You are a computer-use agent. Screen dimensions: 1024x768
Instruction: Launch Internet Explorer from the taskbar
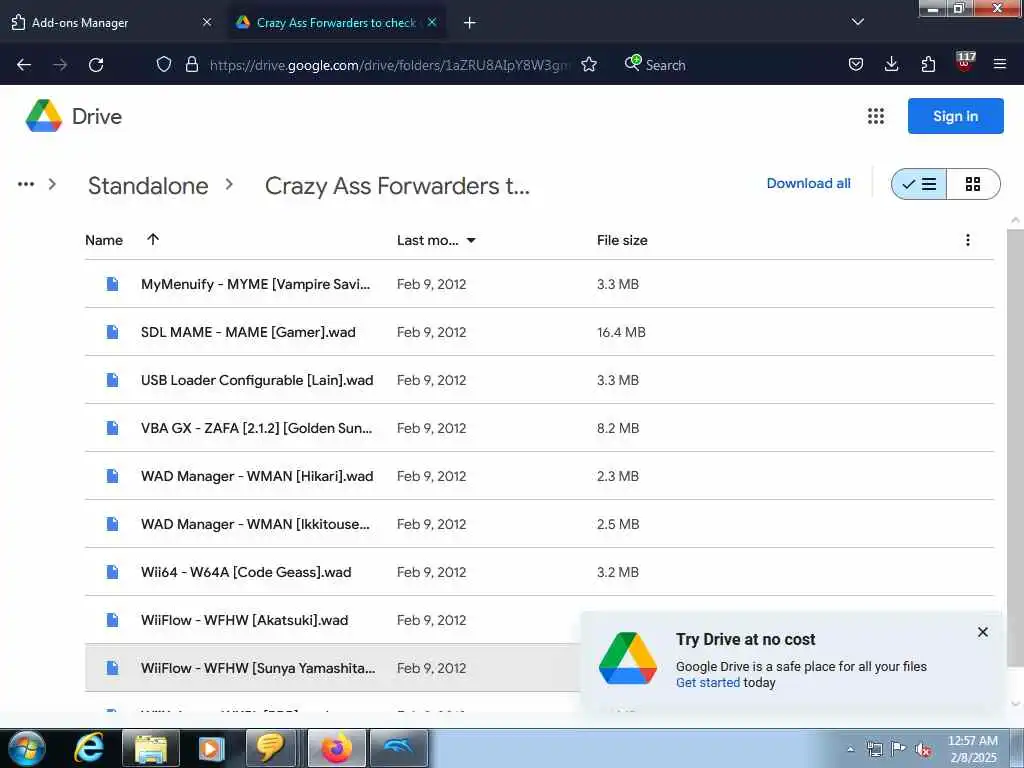click(89, 748)
